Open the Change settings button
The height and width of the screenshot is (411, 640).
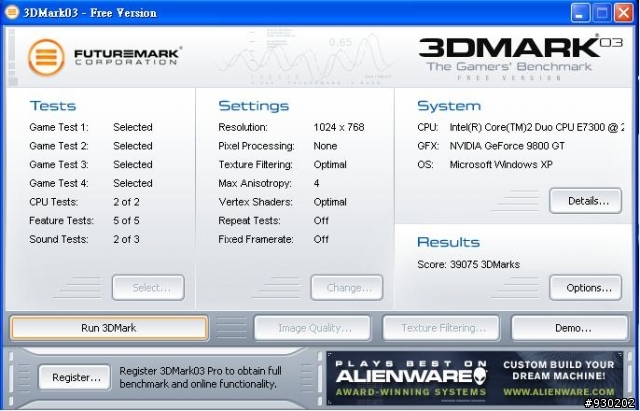347,288
